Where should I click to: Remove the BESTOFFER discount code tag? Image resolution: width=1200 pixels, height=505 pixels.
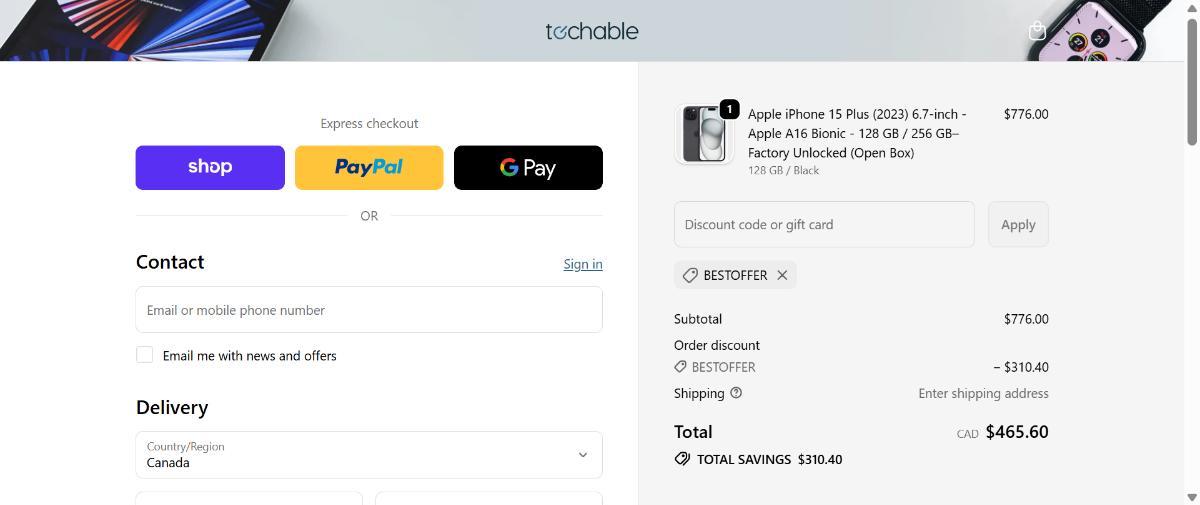[782, 275]
